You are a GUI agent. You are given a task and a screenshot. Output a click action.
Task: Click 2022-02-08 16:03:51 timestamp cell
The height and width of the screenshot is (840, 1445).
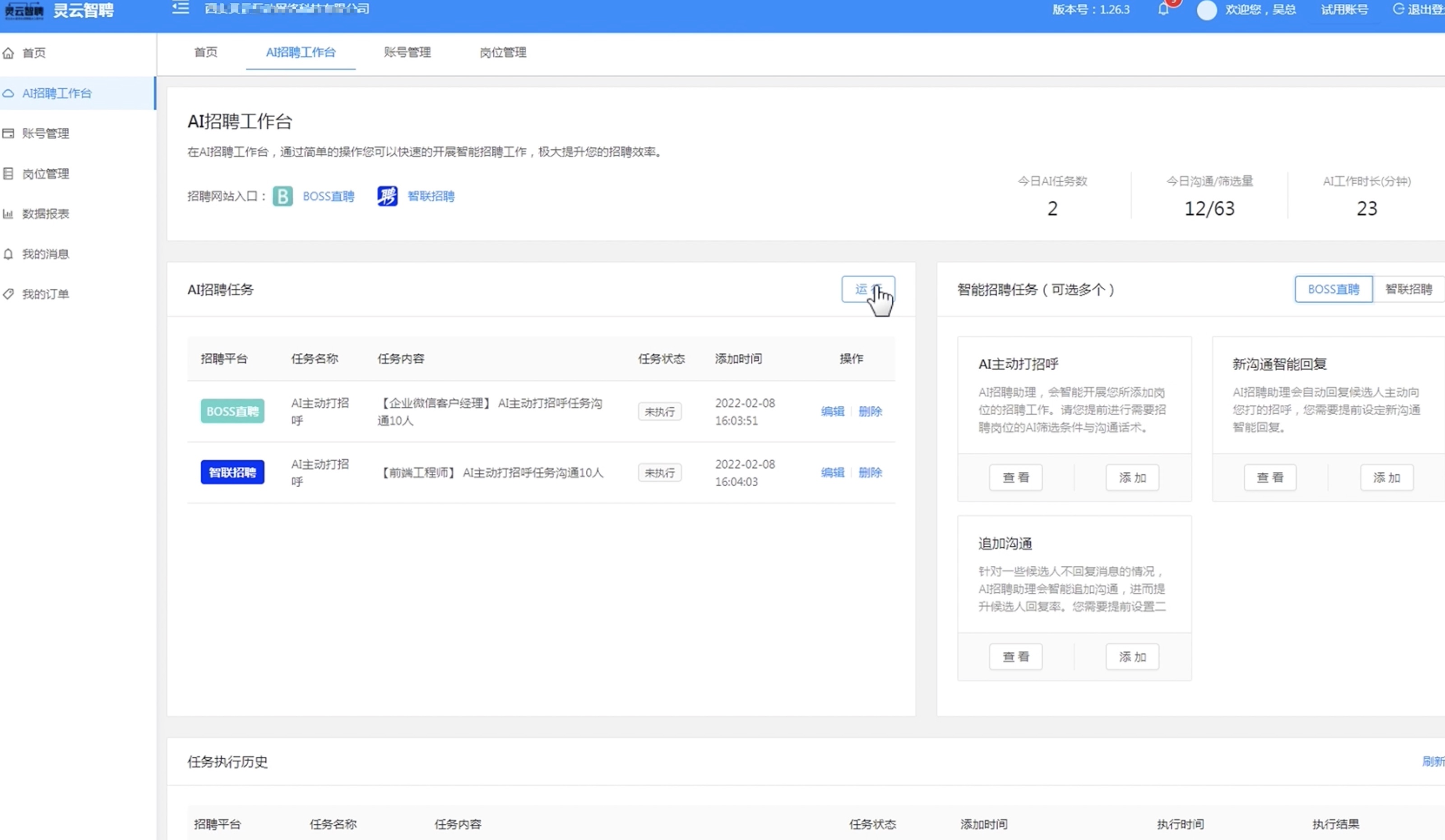[x=745, y=412]
